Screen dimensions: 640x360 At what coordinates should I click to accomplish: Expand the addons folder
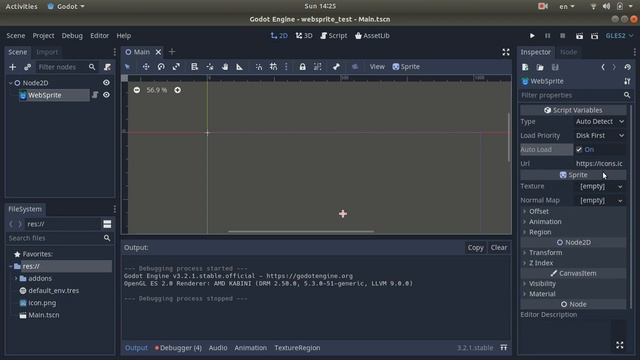click(x=16, y=278)
